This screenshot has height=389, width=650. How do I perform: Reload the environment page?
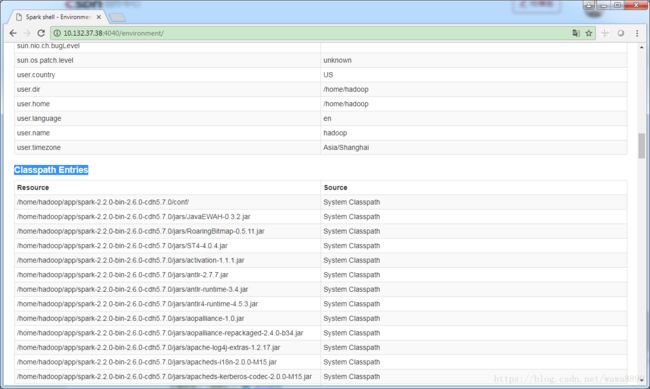(x=41, y=33)
